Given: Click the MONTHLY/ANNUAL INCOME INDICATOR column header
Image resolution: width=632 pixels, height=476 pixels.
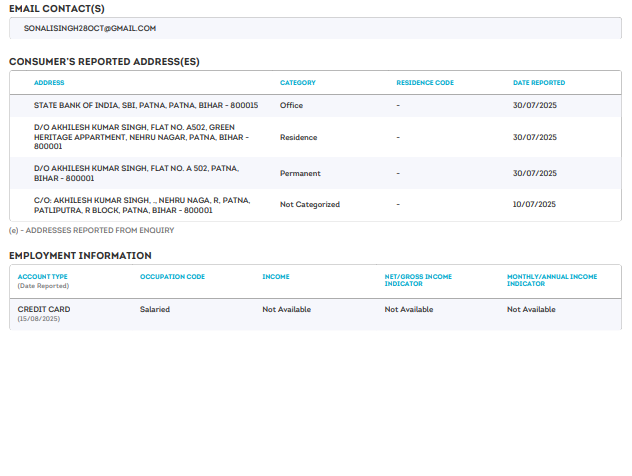Looking at the screenshot, I should pyautogui.click(x=552, y=280).
